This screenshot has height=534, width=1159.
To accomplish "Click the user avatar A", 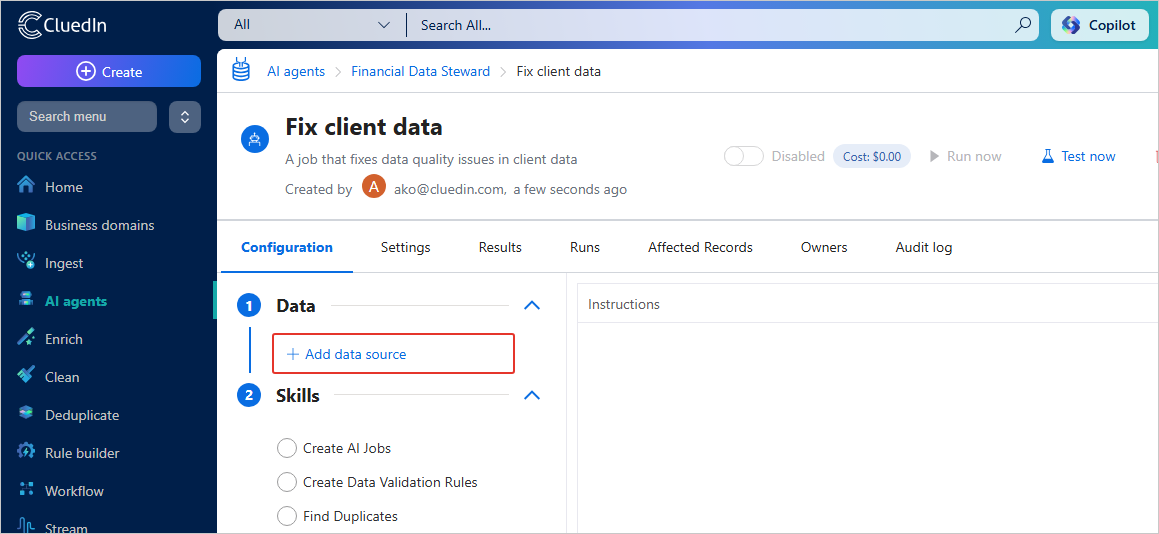I will [373, 187].
